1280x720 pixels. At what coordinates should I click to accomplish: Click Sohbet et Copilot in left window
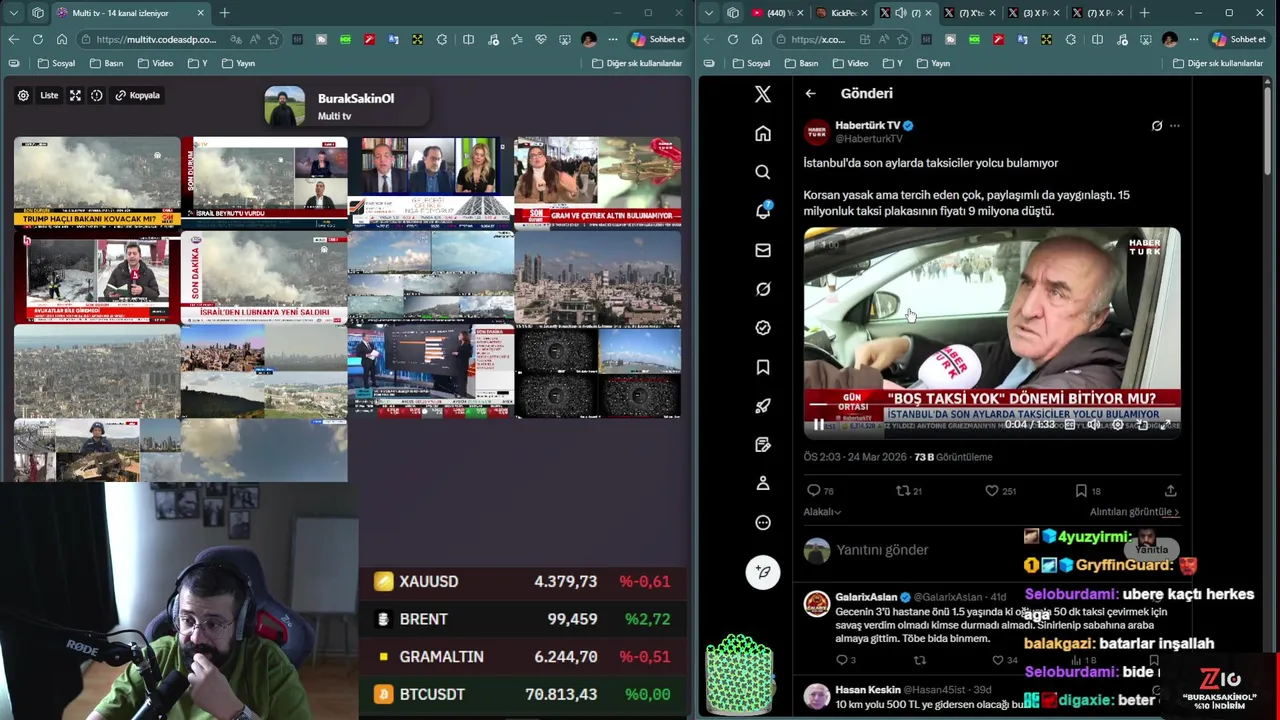click(658, 39)
